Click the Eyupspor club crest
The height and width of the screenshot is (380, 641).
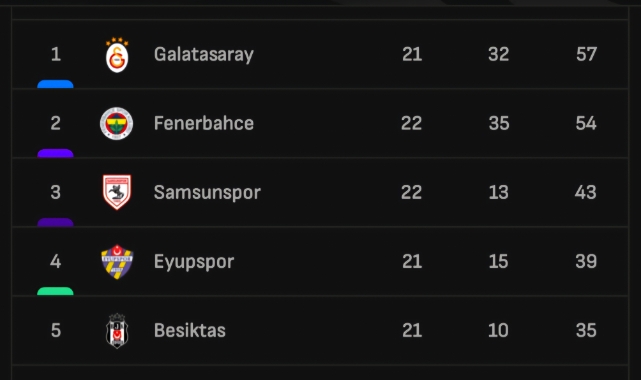tap(117, 262)
